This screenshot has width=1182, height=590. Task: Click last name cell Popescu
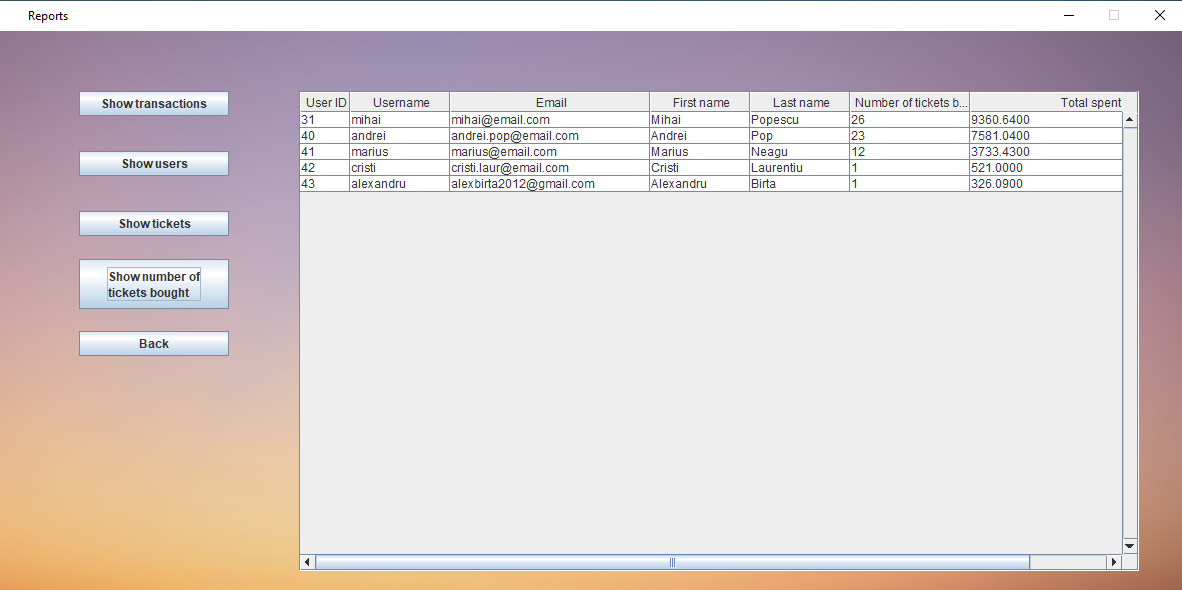(800, 120)
